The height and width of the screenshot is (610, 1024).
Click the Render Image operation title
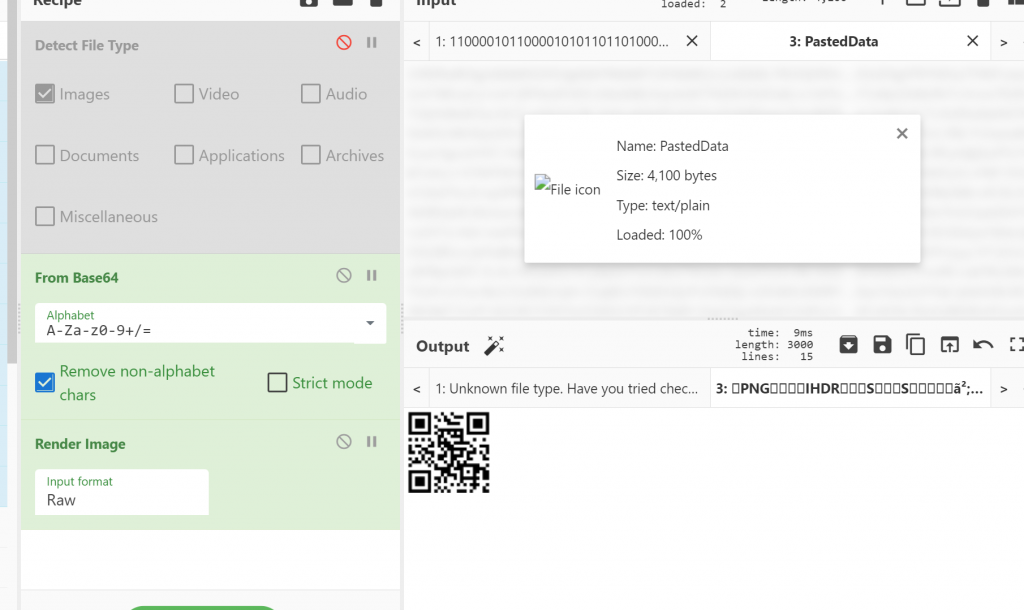80,444
